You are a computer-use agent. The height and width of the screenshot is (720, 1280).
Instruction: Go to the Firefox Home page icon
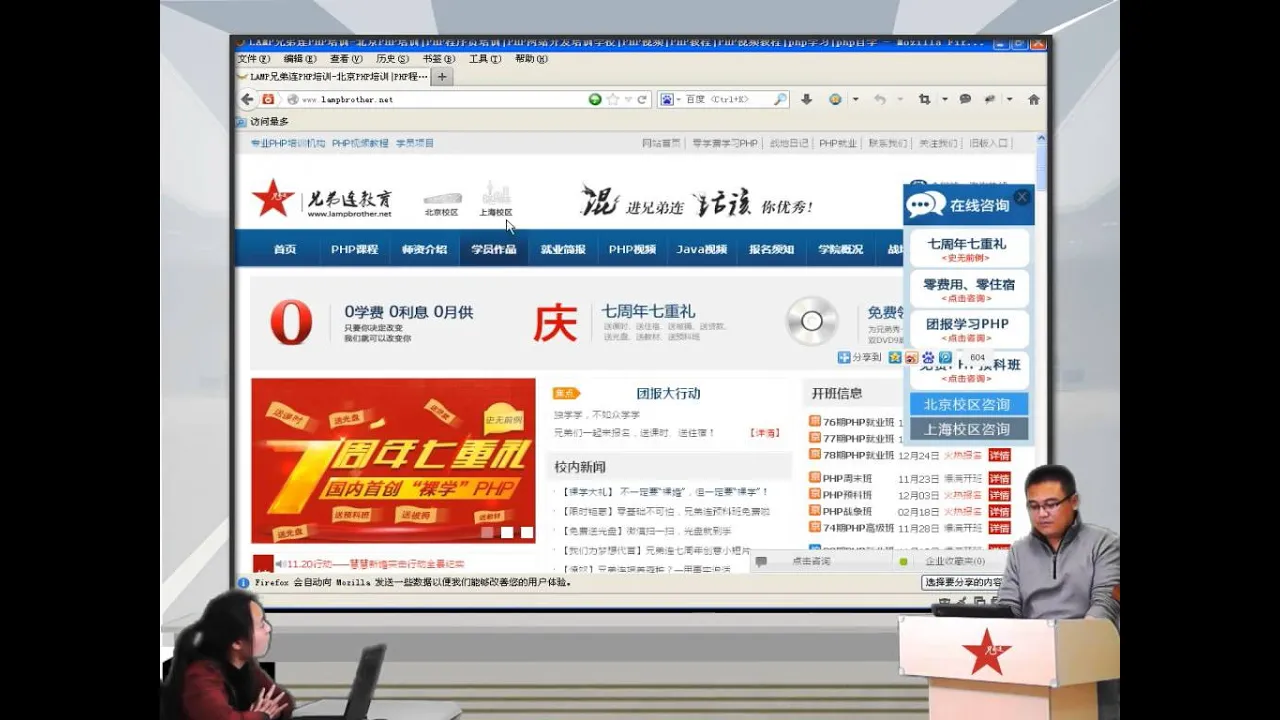click(1034, 99)
